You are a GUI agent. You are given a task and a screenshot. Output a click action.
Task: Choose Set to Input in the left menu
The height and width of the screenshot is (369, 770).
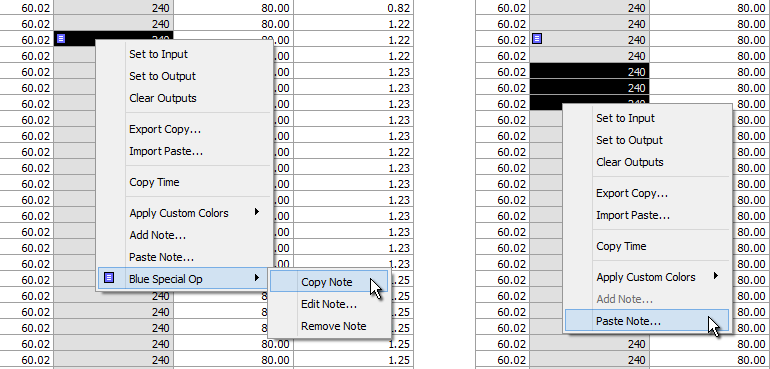tap(158, 55)
